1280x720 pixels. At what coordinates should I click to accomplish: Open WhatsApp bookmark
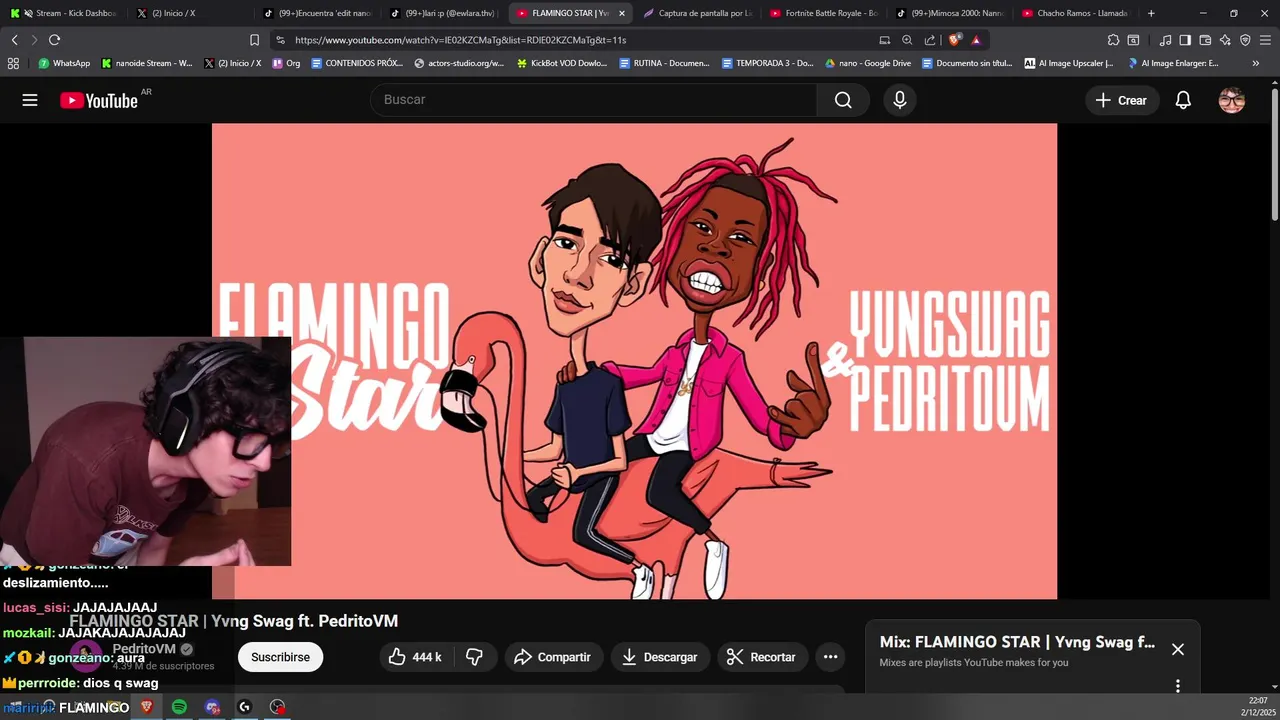(x=64, y=63)
